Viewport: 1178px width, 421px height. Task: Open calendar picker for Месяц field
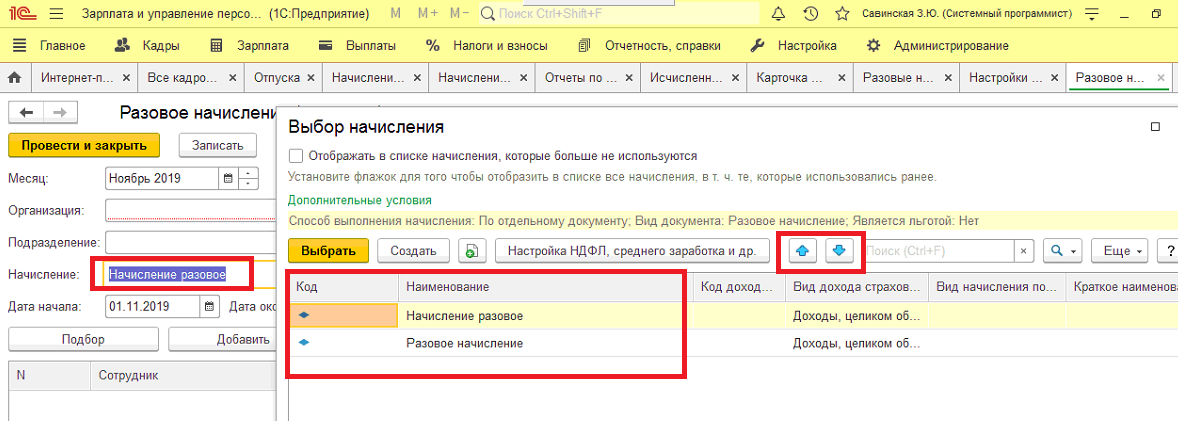point(229,179)
